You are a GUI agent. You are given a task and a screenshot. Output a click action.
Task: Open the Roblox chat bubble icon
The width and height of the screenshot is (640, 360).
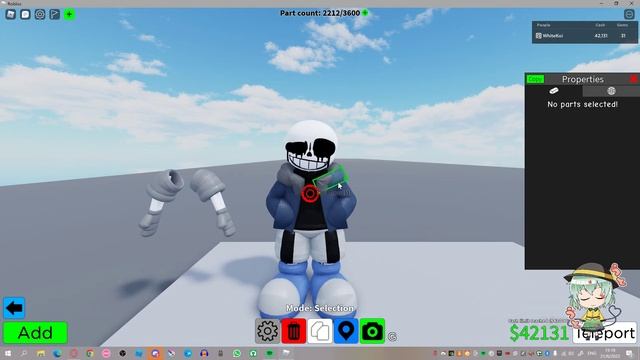25,14
